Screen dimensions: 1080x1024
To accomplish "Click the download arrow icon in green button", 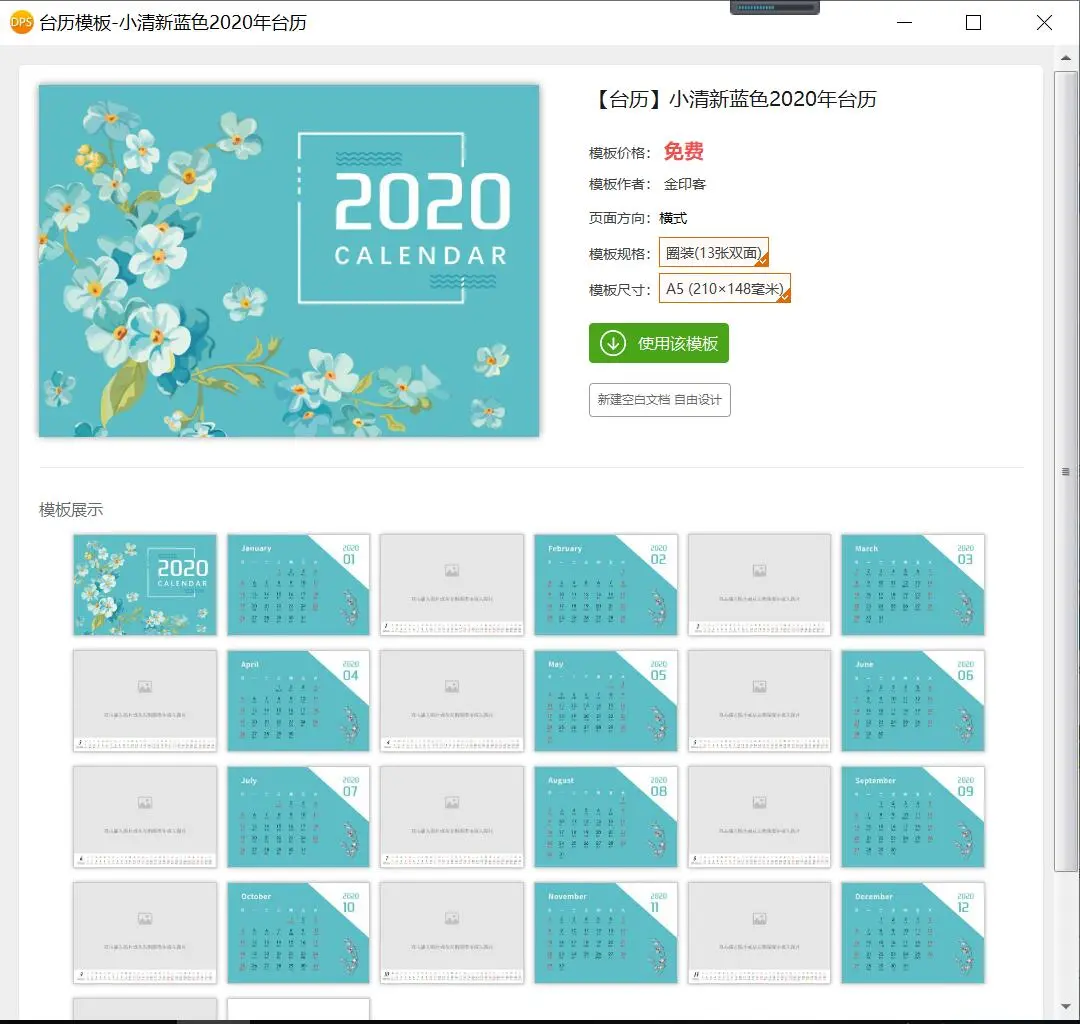I will (x=612, y=343).
